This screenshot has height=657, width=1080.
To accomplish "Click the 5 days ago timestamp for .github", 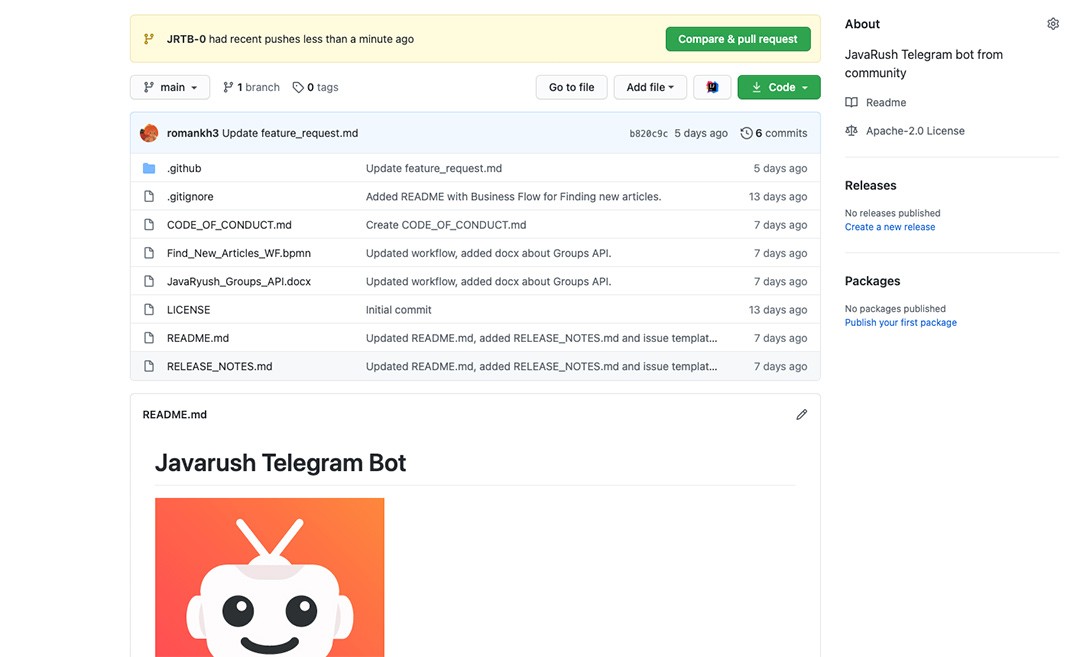I will point(780,168).
